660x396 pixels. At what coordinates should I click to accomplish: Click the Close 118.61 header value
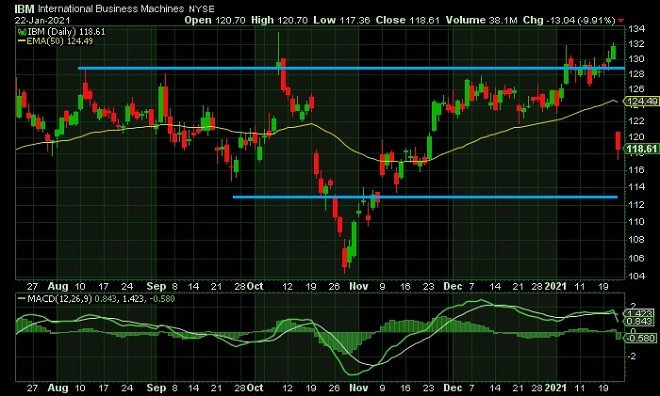point(408,20)
